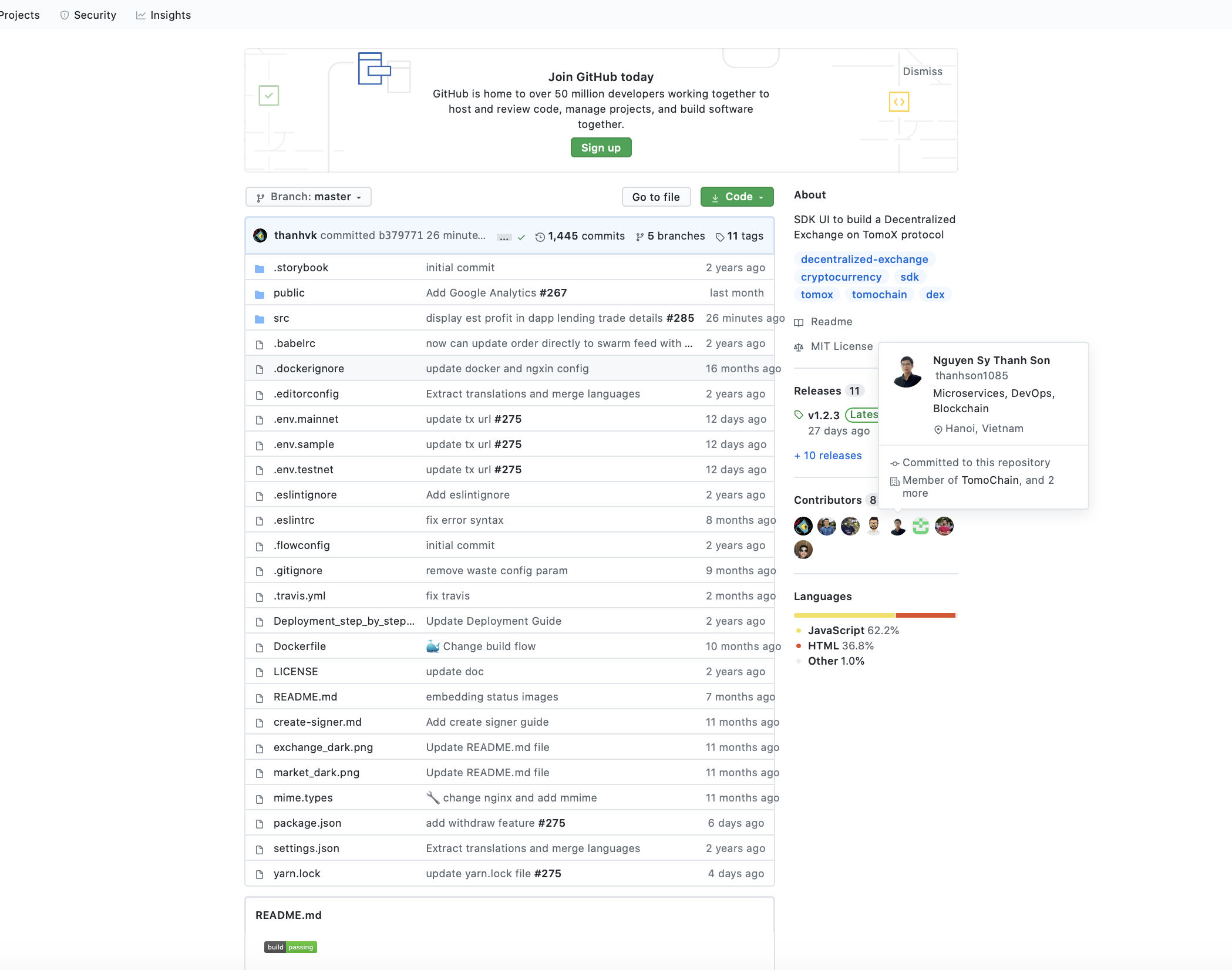
Task: Click the build passing badge
Action: (291, 947)
